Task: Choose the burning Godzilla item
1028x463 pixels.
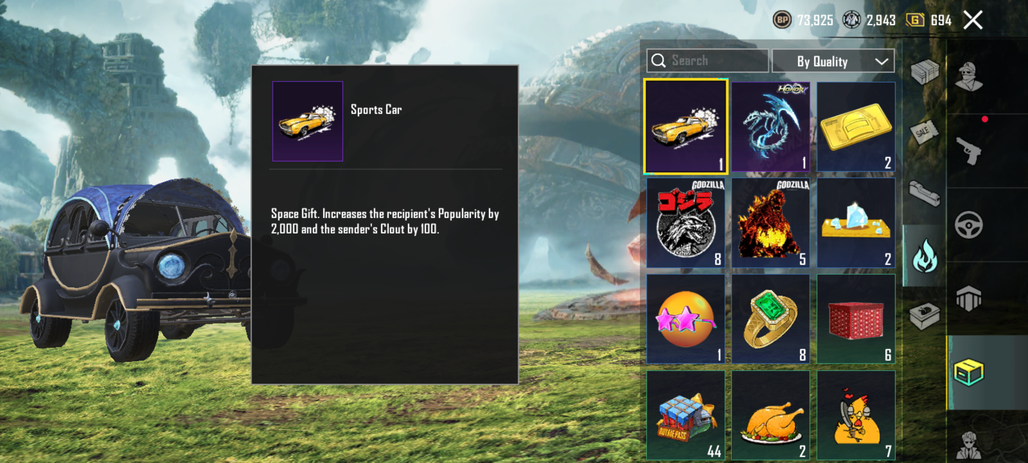Action: click(771, 223)
